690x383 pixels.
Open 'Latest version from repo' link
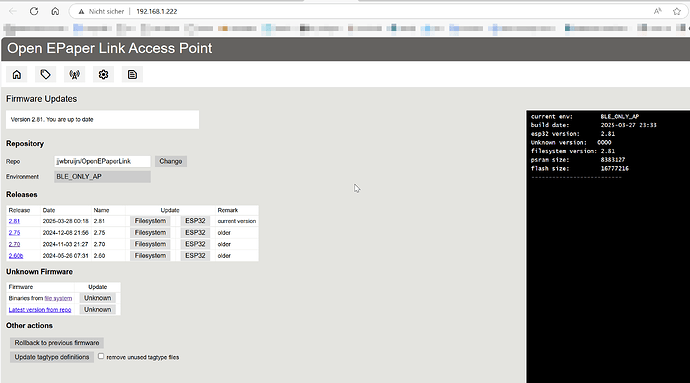click(x=40, y=309)
